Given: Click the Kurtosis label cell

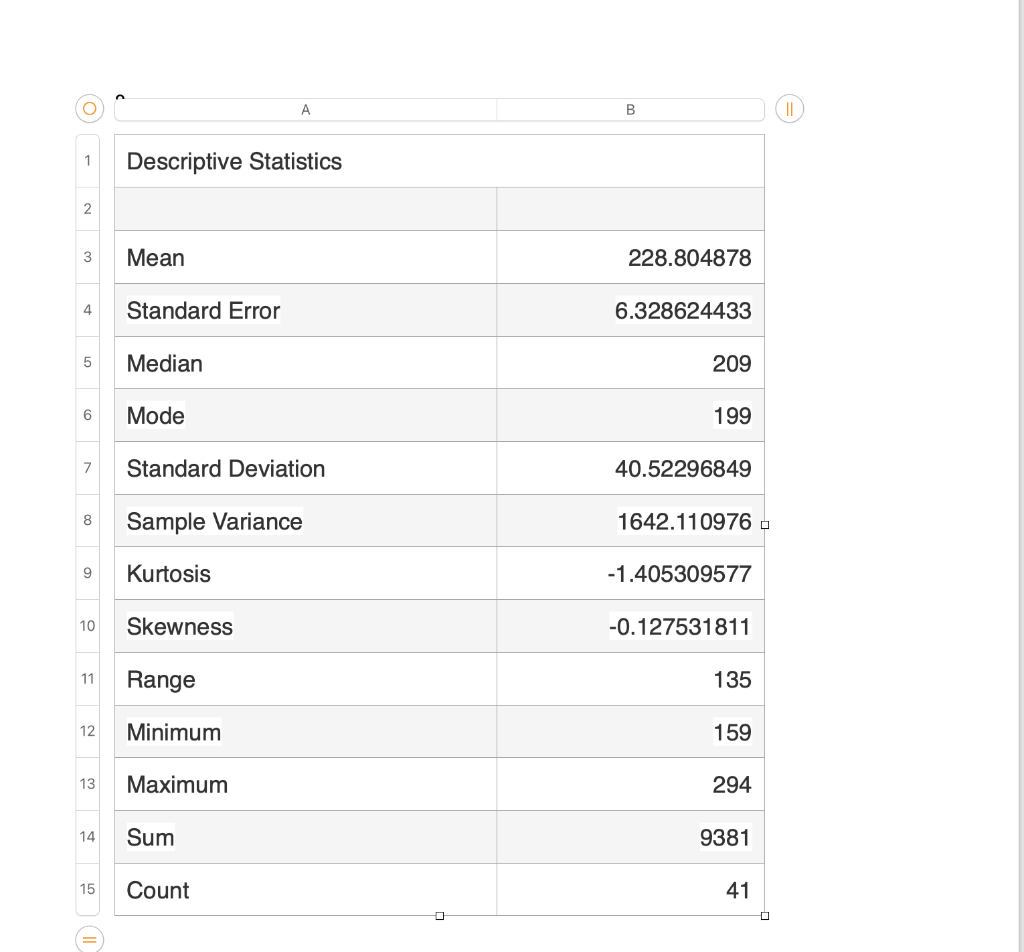Looking at the screenshot, I should 306,573.
